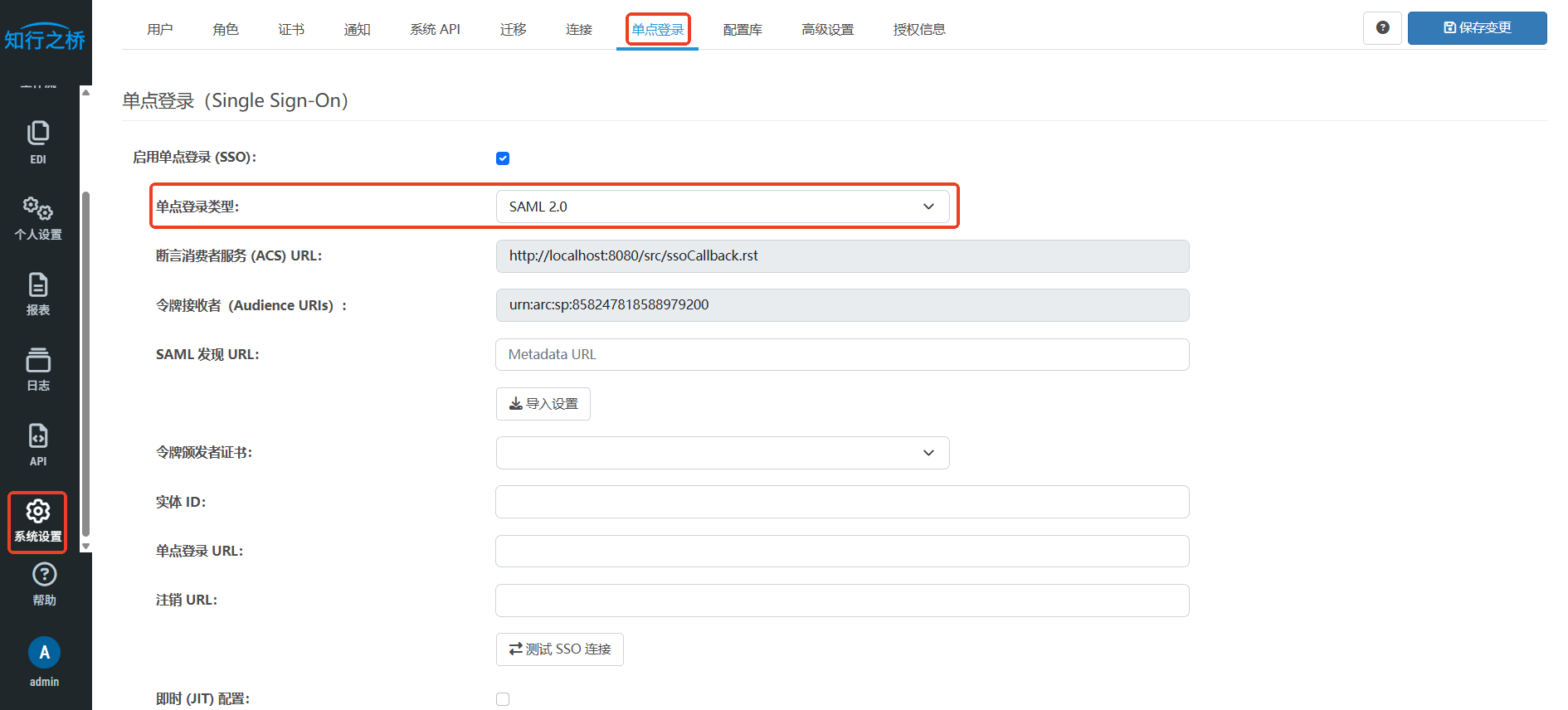Expand the 单点登录类型 SAML 2.0 dropdown
Image resolution: width=1568 pixels, height=710 pixels.
(x=722, y=207)
